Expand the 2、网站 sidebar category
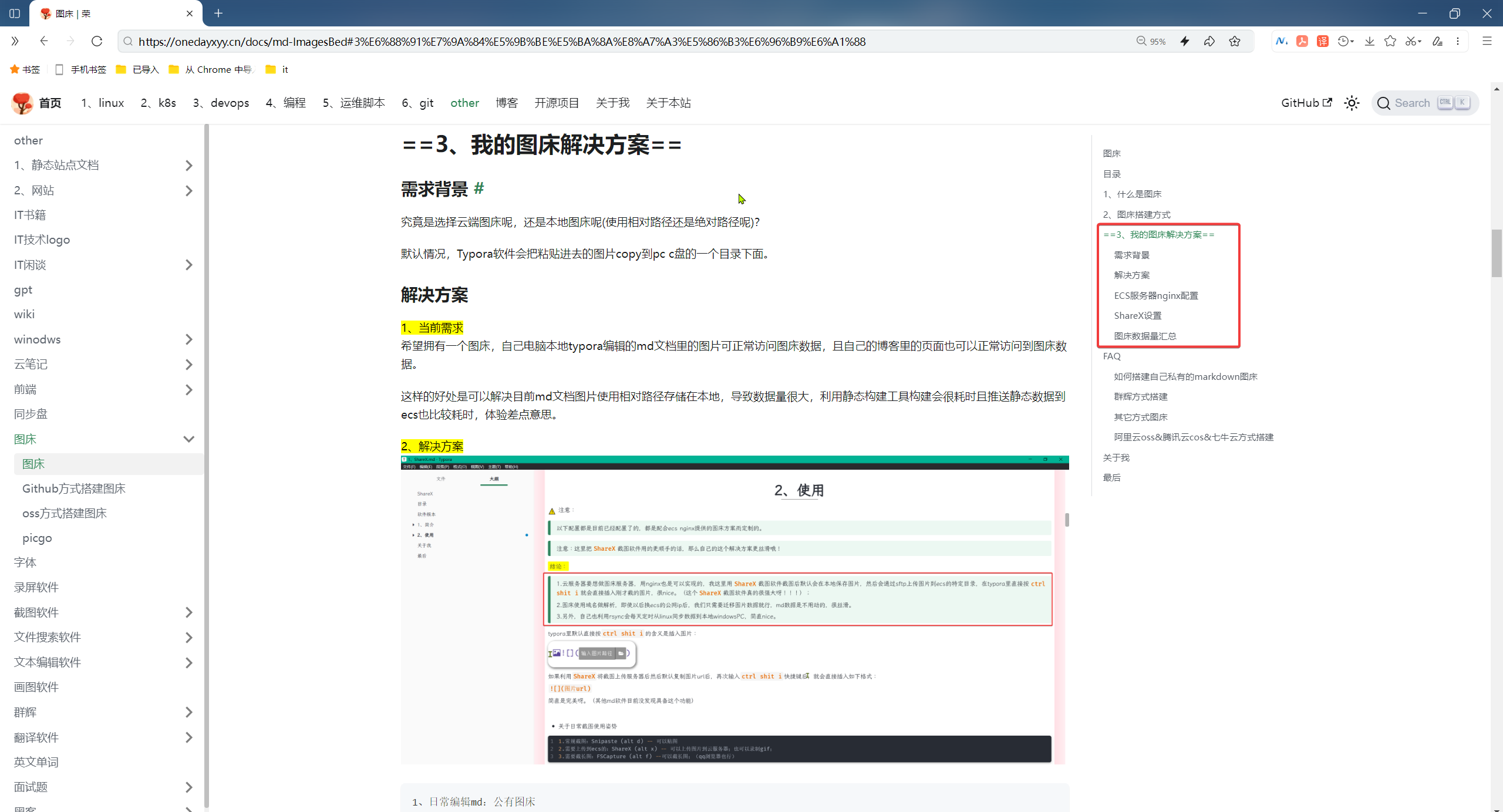The image size is (1503, 812). [x=188, y=191]
